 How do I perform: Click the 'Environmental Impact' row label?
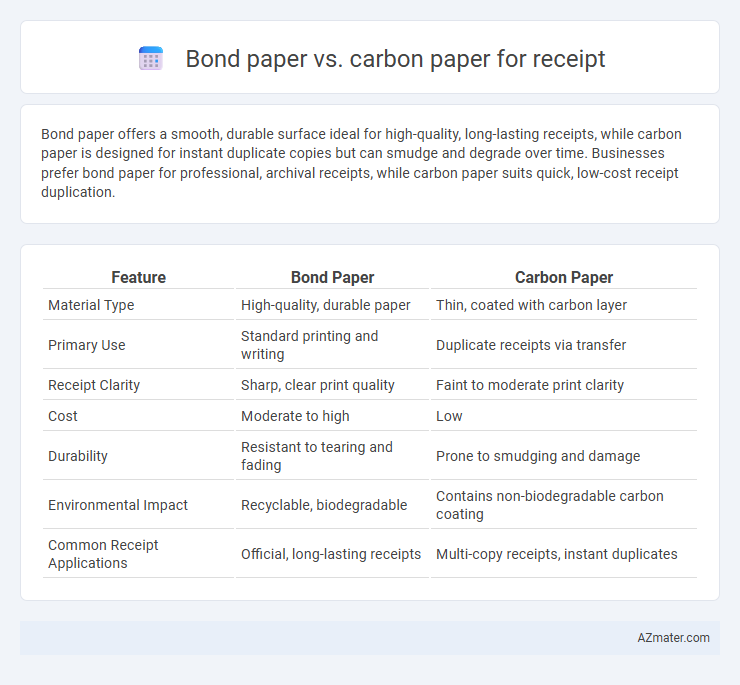coord(118,505)
